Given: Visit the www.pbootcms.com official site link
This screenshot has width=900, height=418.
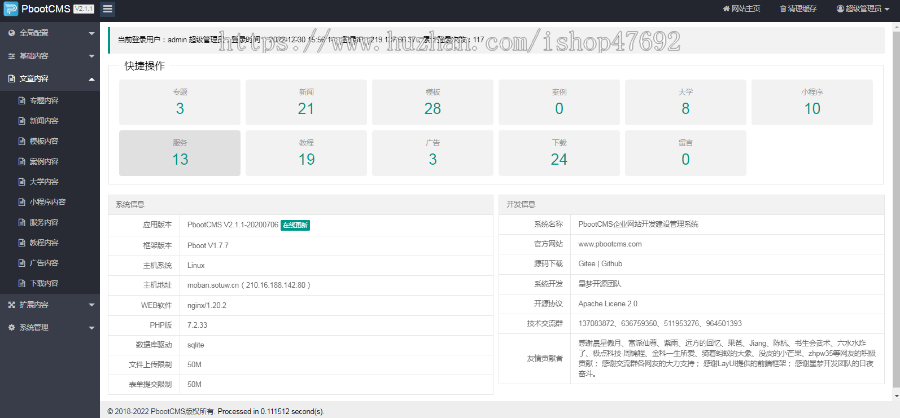Looking at the screenshot, I should point(610,244).
